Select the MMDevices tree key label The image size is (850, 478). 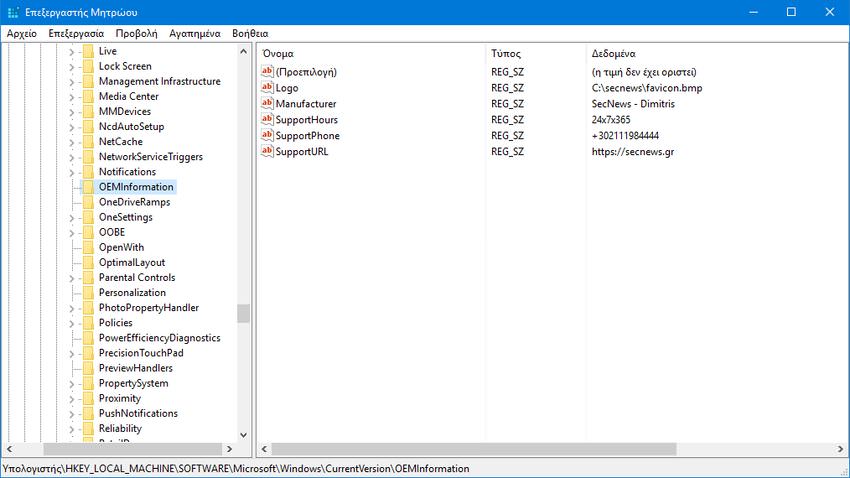click(125, 111)
